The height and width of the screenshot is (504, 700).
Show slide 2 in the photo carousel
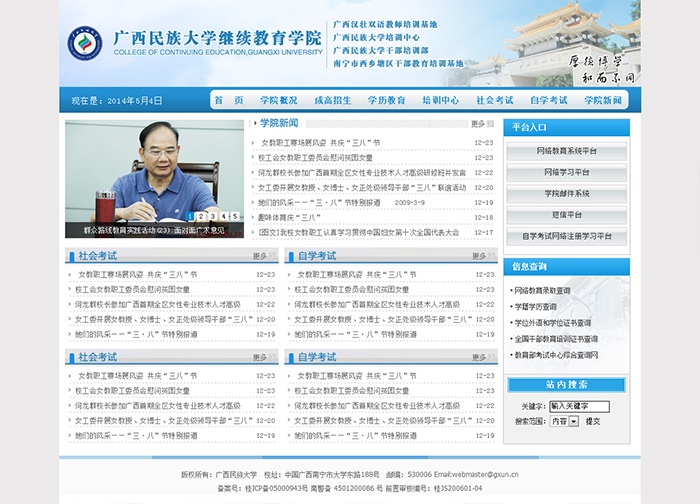click(201, 216)
